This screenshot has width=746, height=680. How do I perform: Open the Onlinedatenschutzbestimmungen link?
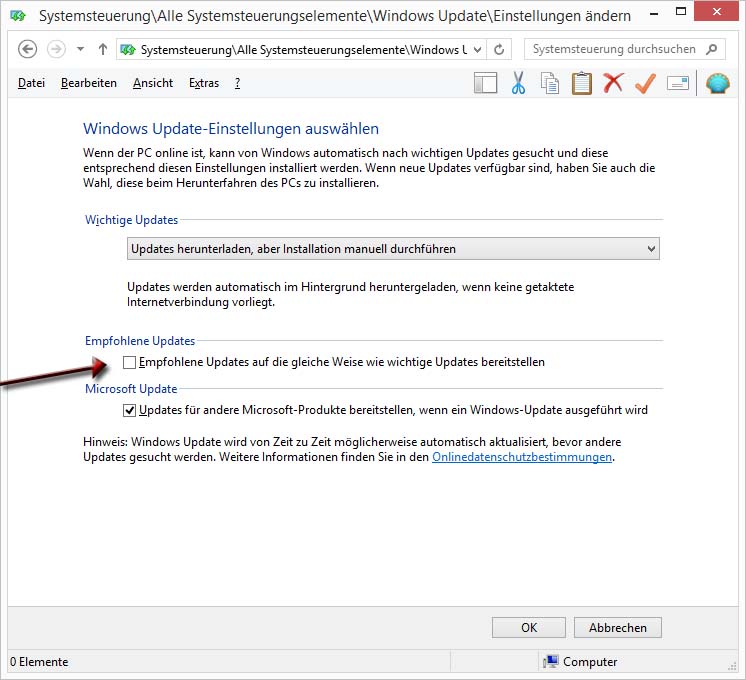pos(522,457)
